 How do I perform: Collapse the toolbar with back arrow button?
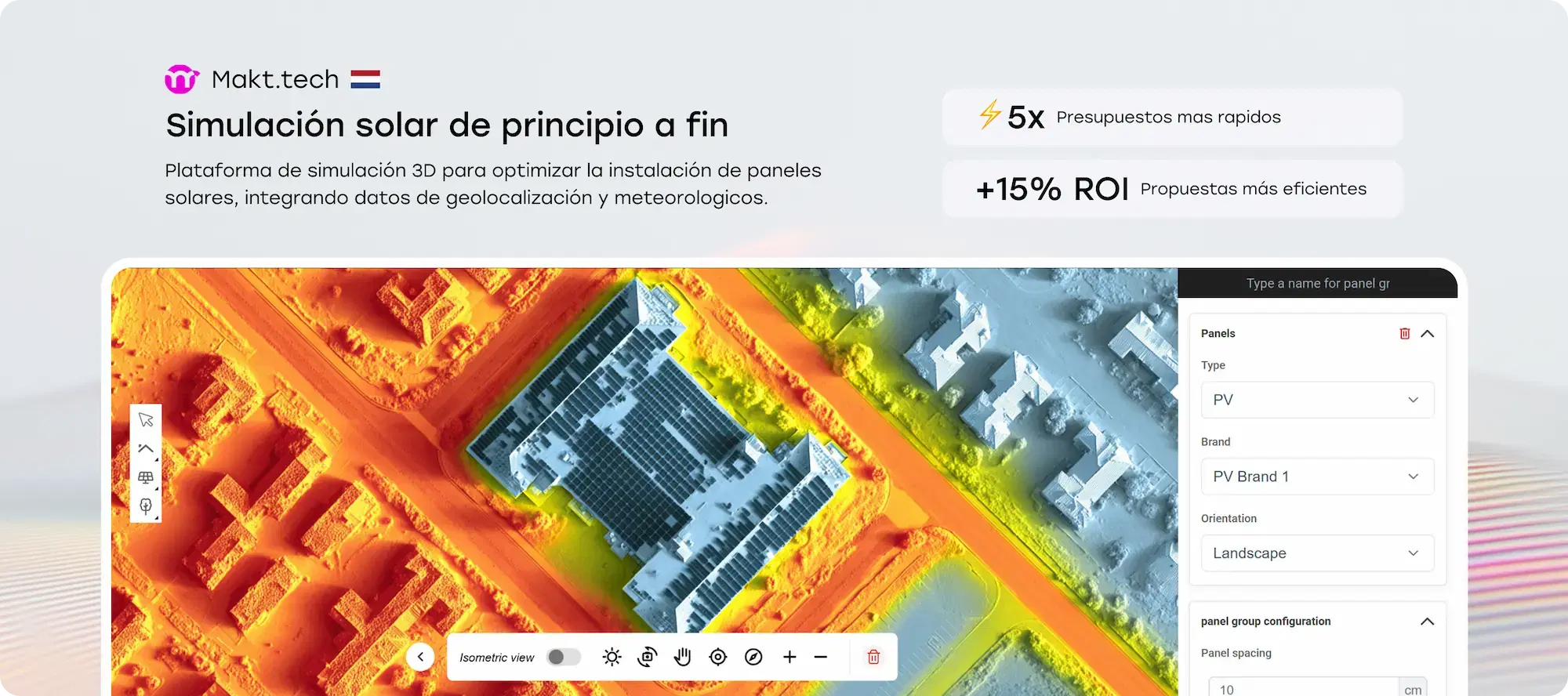pos(420,657)
